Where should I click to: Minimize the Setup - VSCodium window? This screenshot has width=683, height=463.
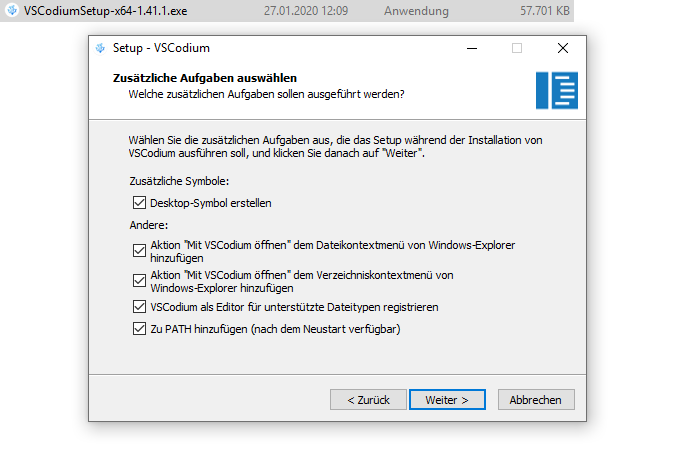[472, 48]
